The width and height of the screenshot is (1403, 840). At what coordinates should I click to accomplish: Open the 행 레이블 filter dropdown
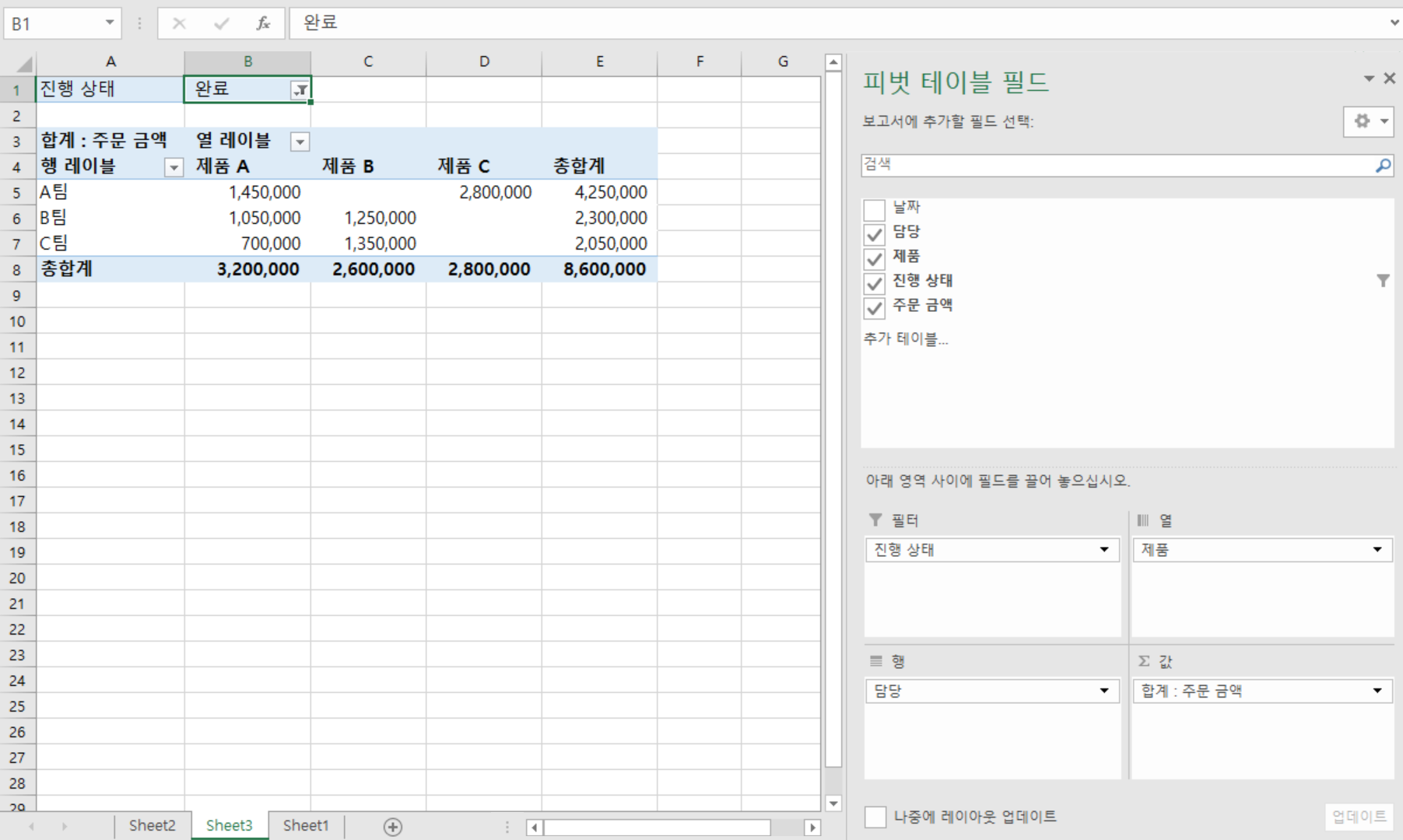[174, 167]
